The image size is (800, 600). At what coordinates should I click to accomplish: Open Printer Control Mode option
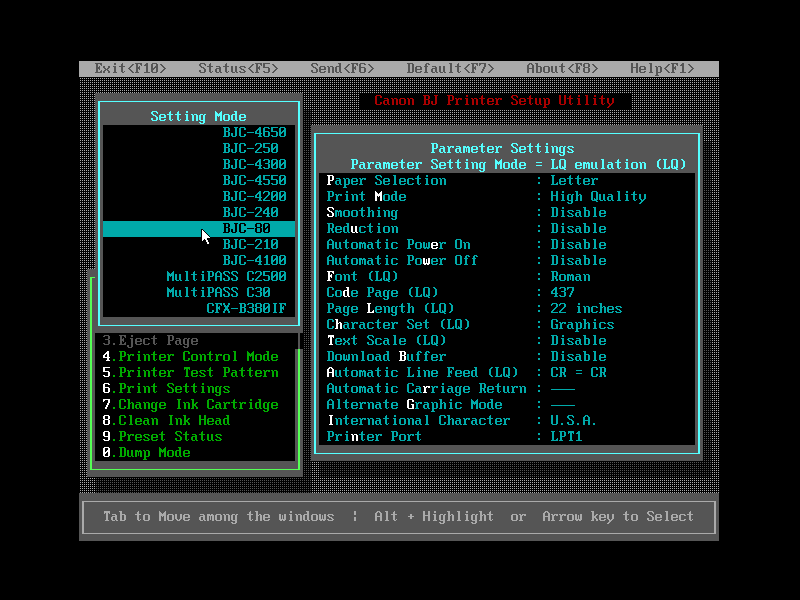tap(198, 357)
